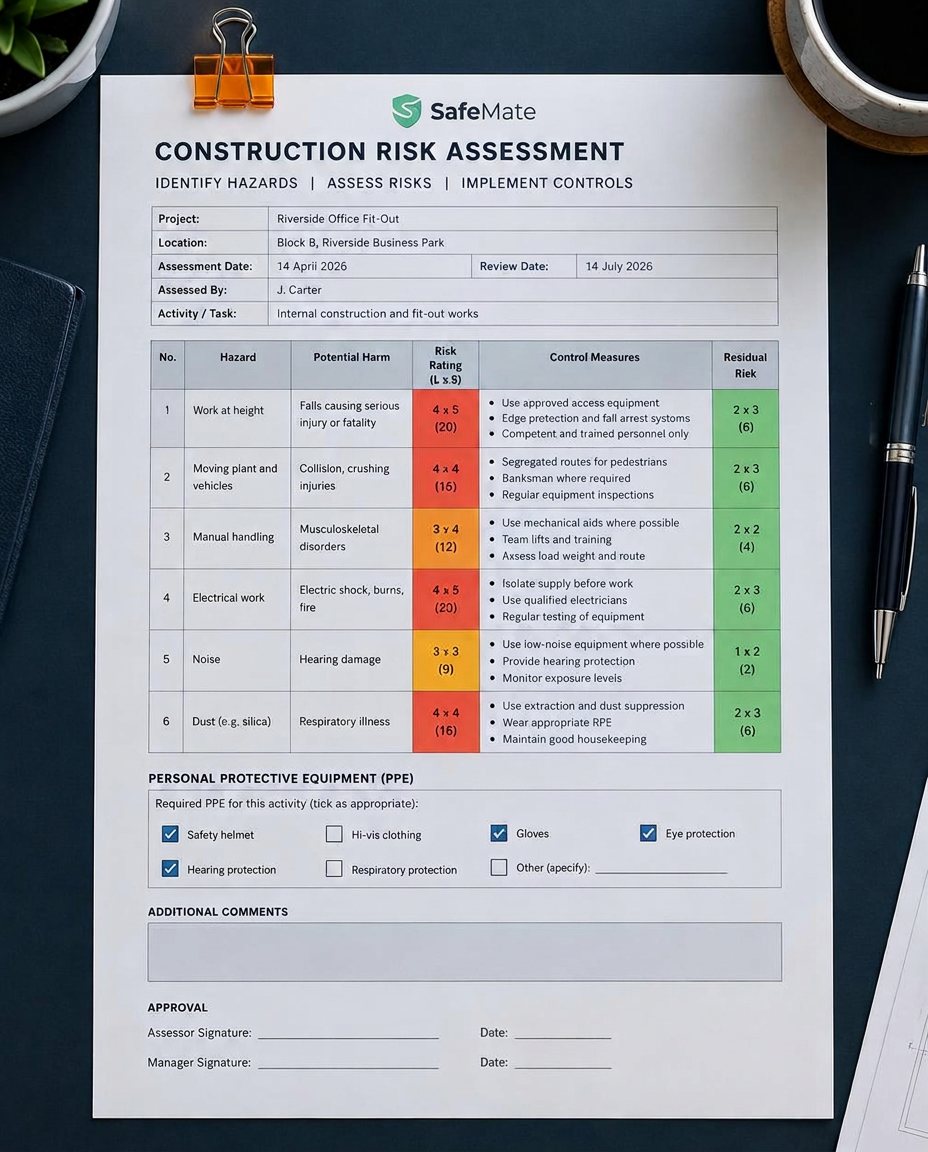The image size is (928, 1152).
Task: Click 'Block B, Riverside Business Park' location value
Action: coord(360,242)
